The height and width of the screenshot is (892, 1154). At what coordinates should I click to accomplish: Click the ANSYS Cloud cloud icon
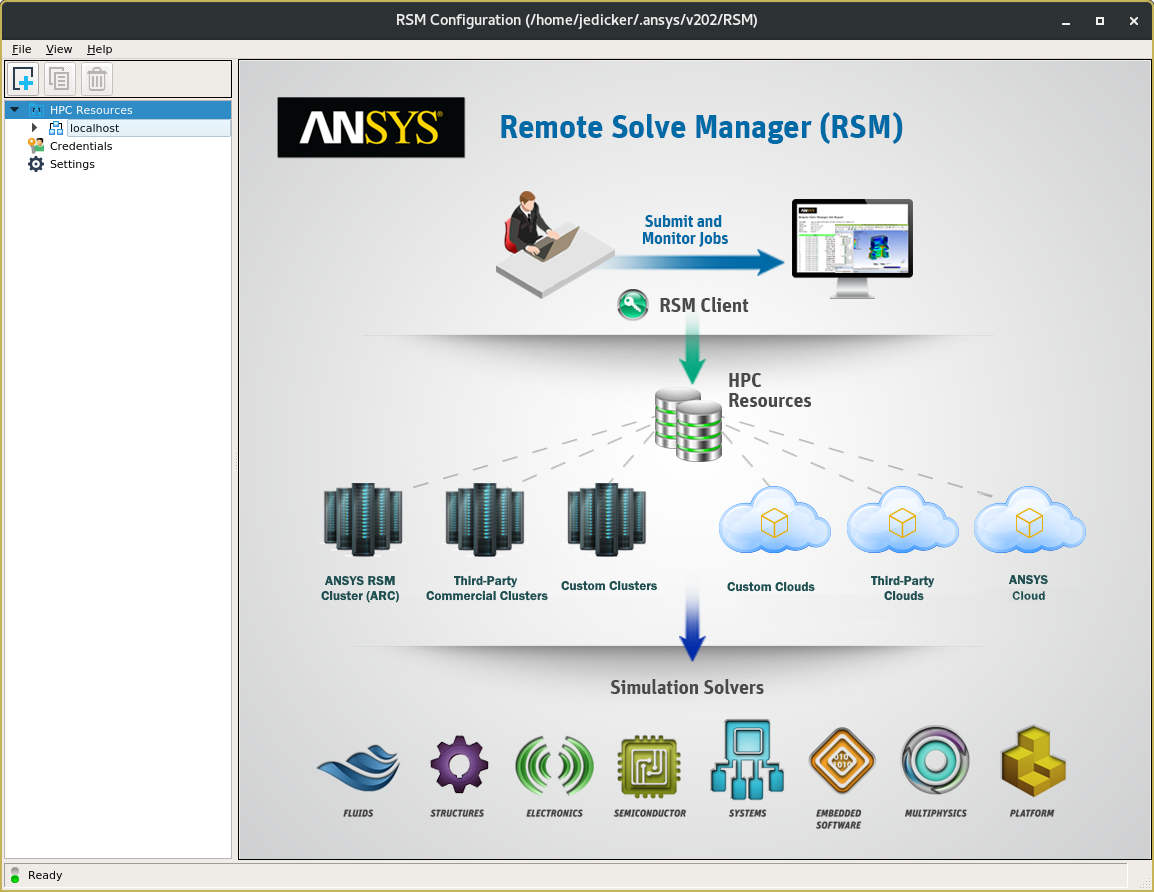(1030, 521)
